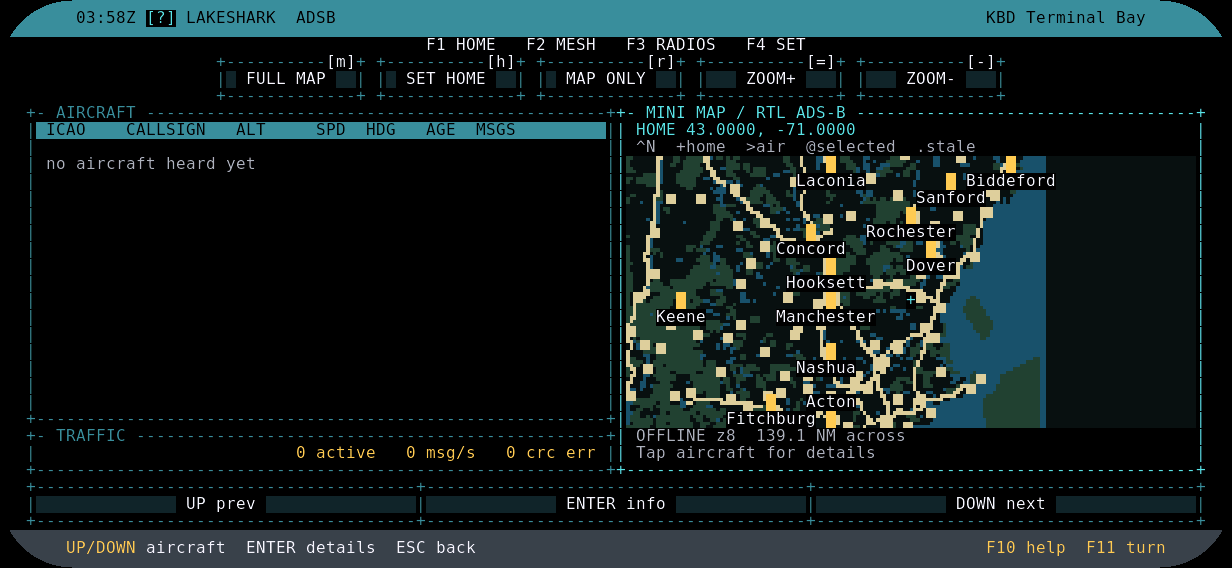
Task: Click the KBD Terminal Bay label
Action: (1066, 18)
